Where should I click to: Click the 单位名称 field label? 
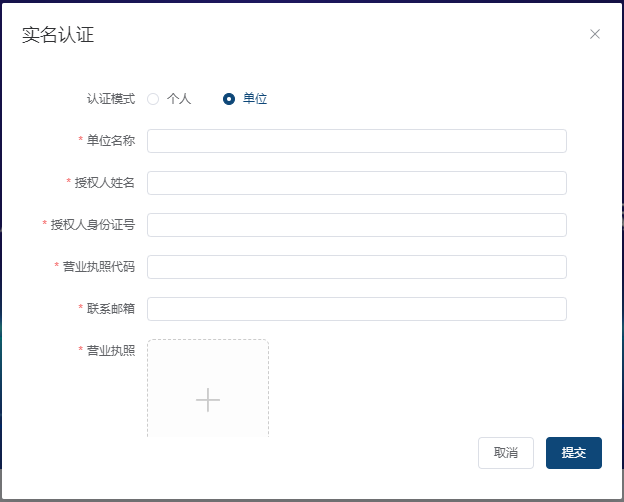(x=110, y=141)
